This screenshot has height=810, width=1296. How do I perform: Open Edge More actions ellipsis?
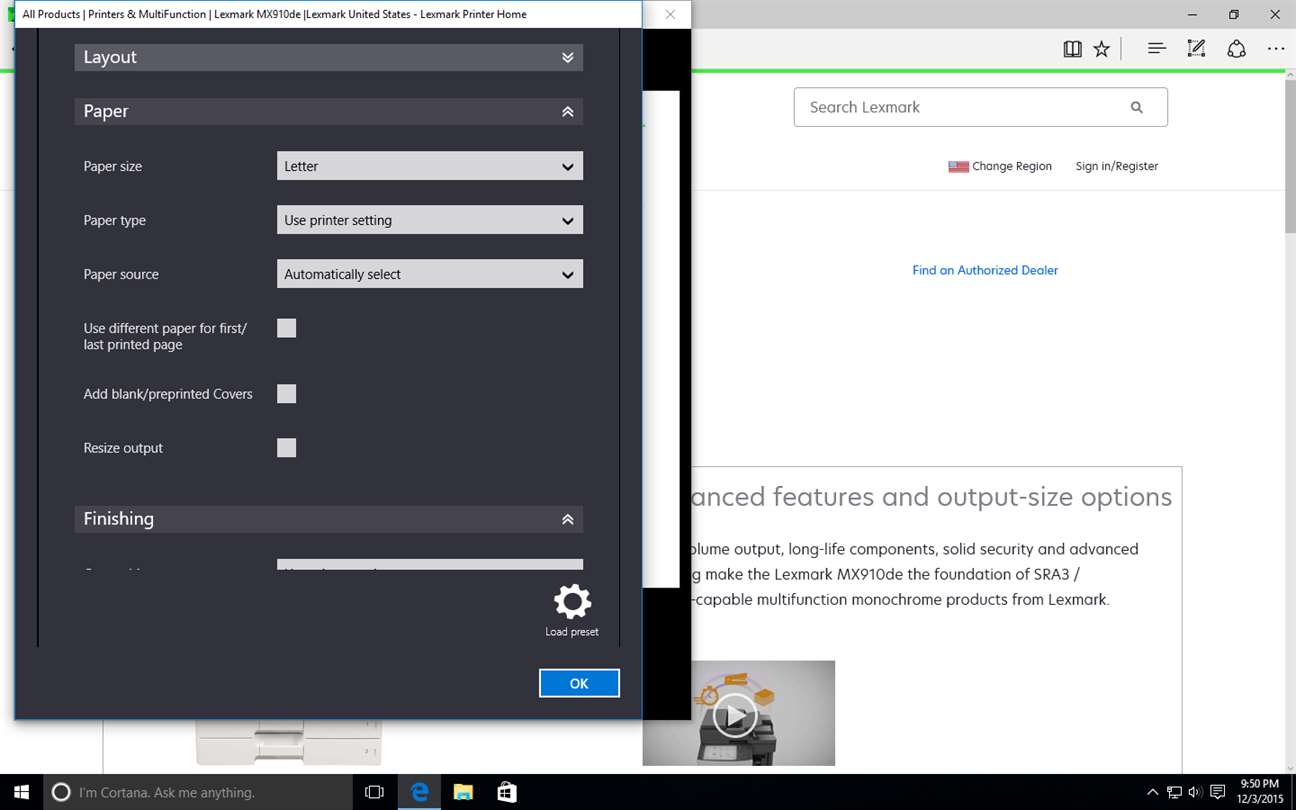click(1276, 48)
